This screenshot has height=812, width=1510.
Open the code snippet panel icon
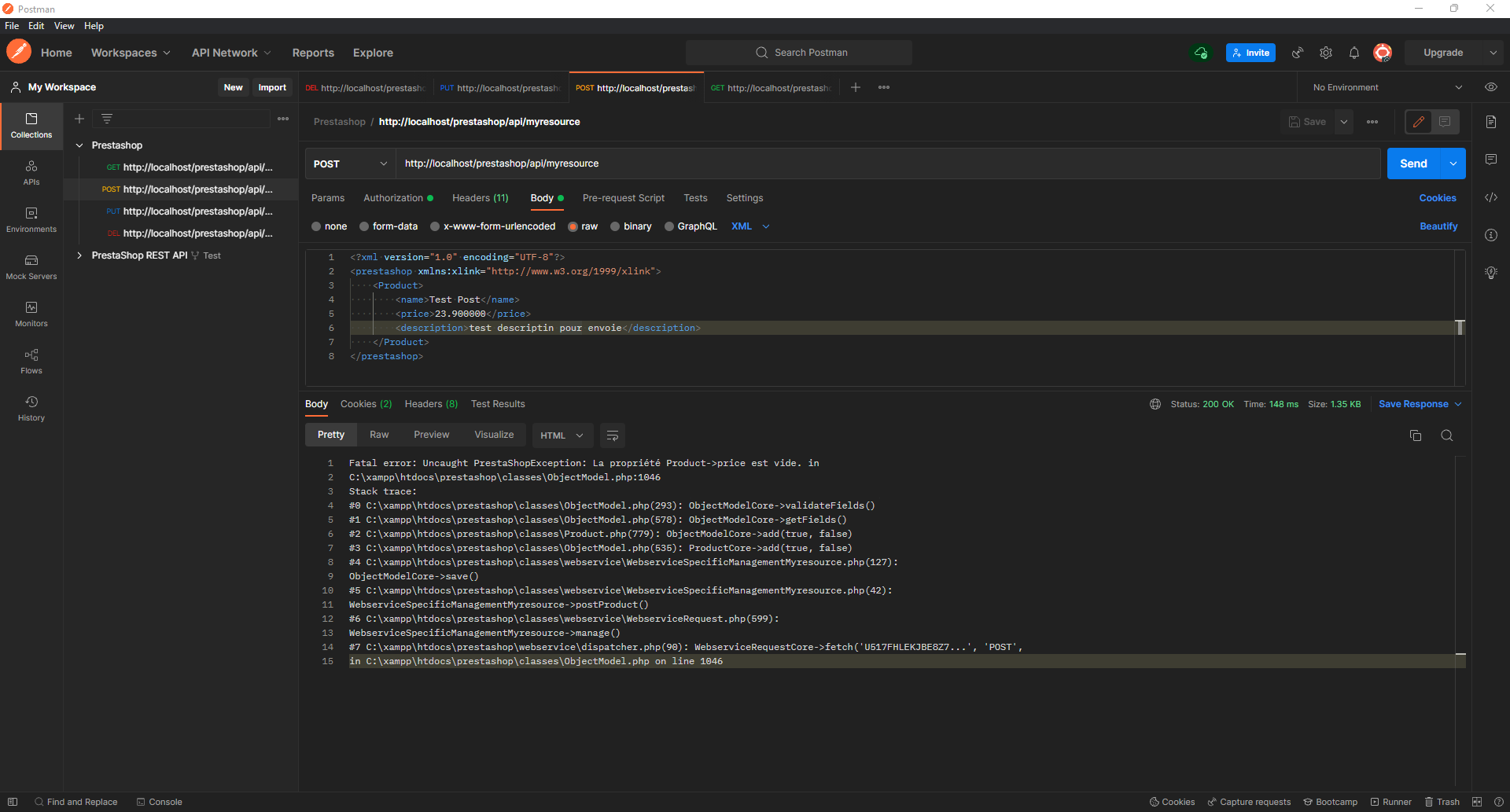click(1490, 197)
